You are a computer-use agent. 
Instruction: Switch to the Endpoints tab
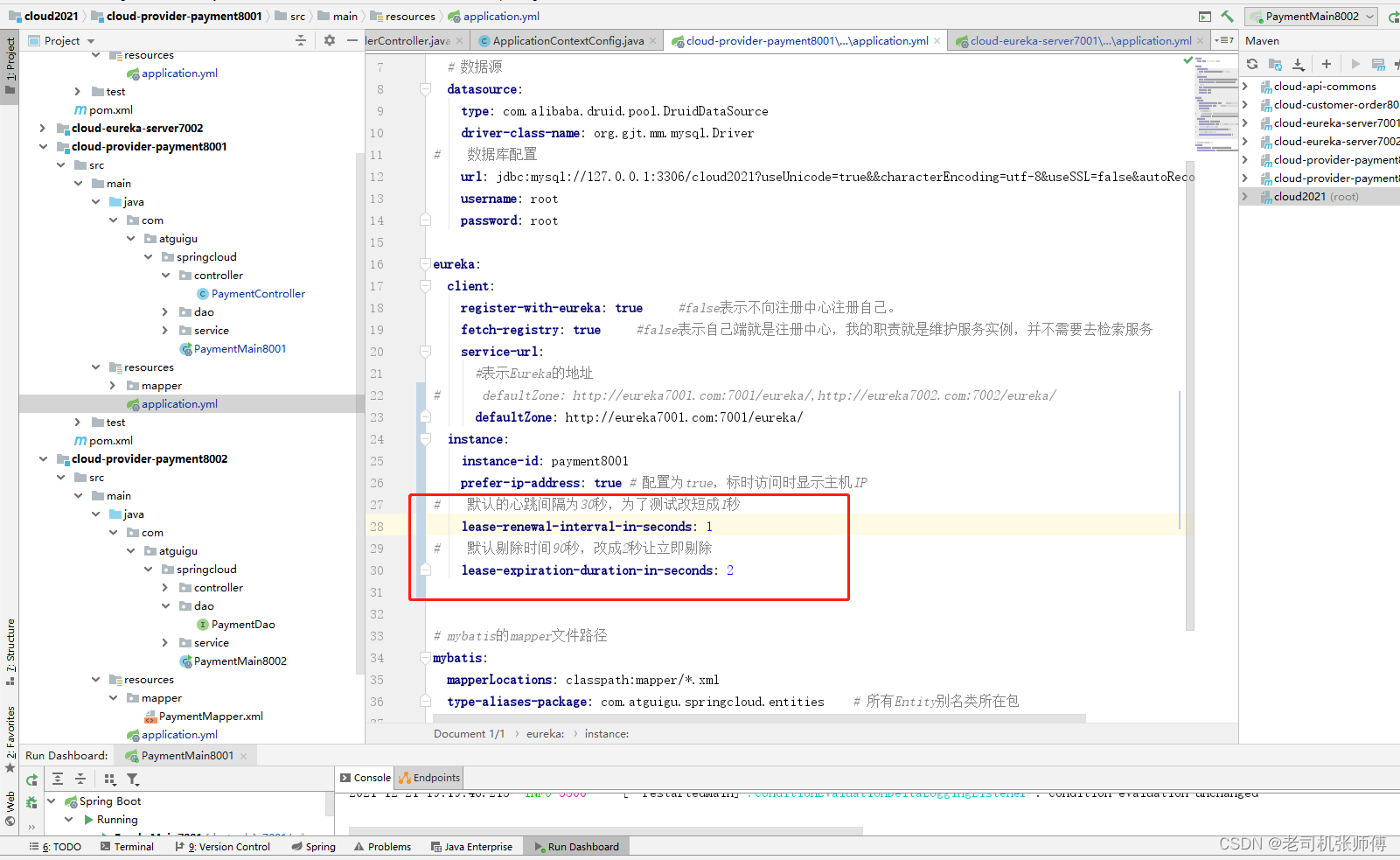(x=429, y=778)
